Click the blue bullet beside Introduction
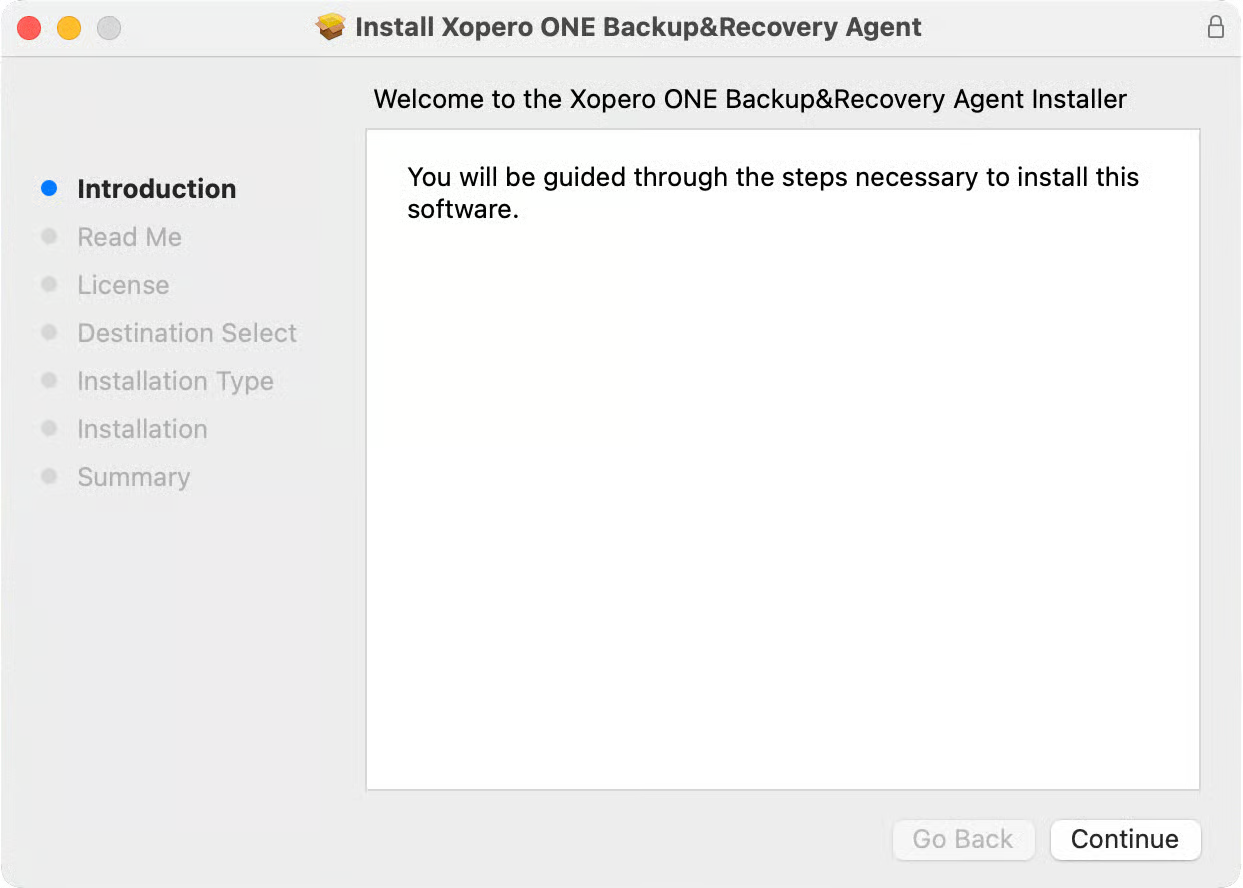 [x=49, y=188]
